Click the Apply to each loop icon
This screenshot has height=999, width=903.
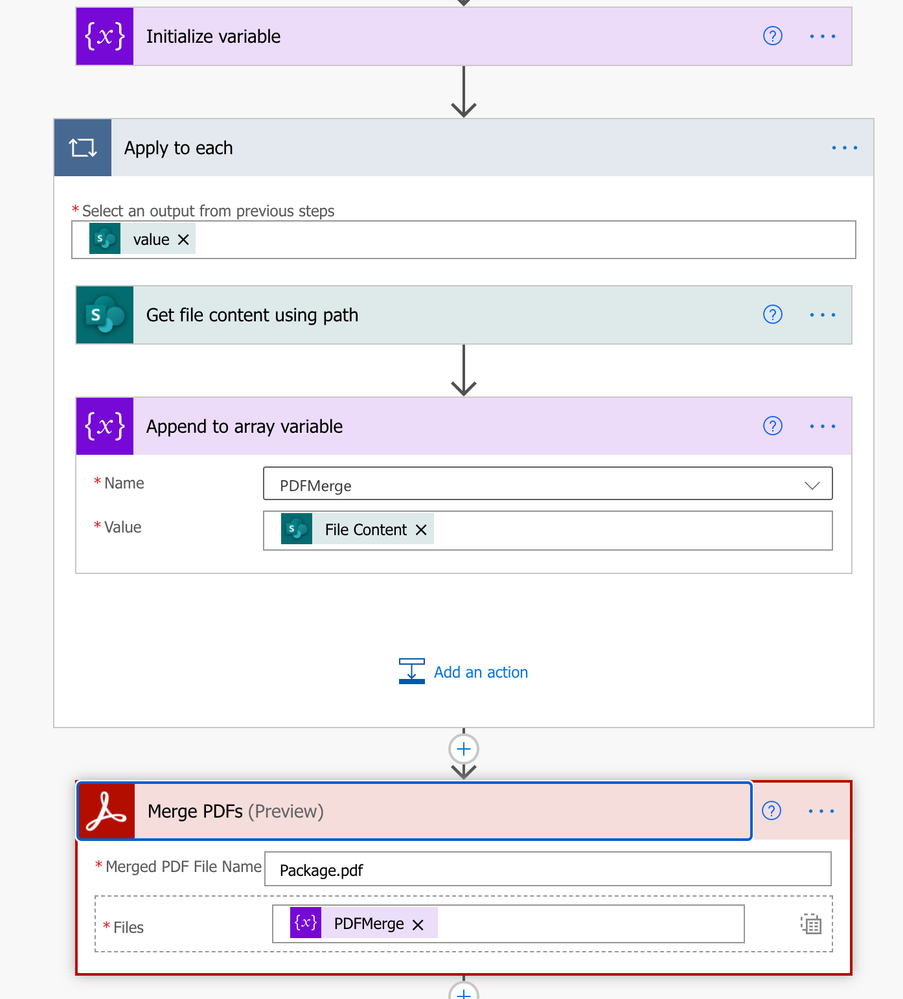pos(83,148)
